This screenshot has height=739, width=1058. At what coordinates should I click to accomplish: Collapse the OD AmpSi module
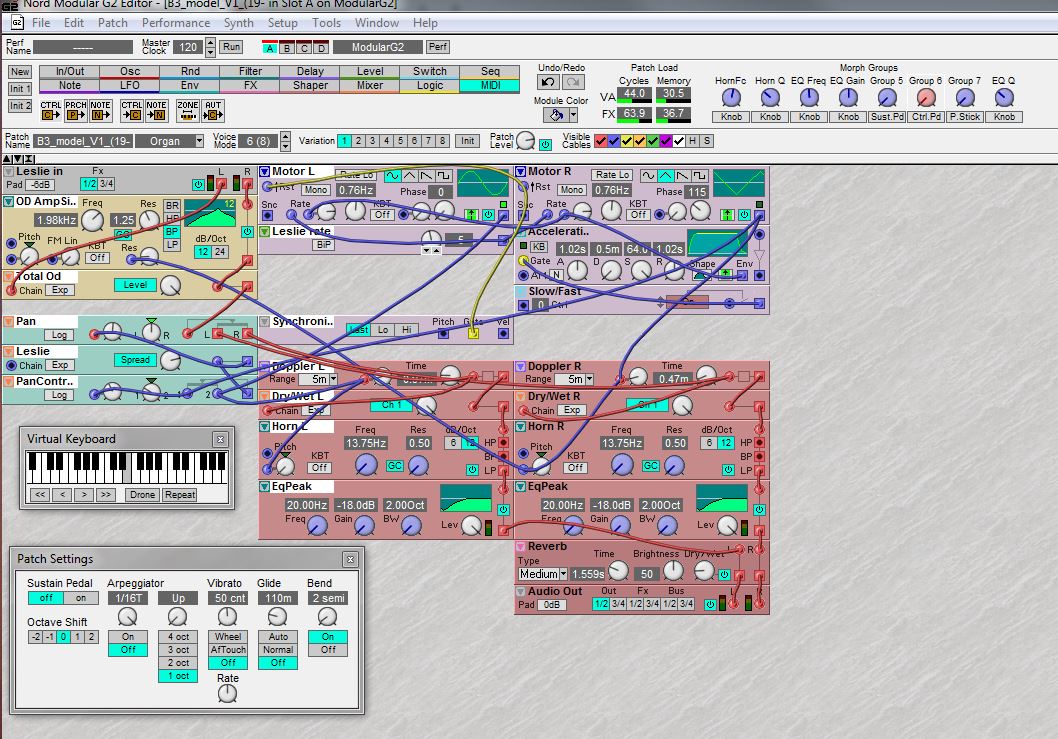click(9, 201)
